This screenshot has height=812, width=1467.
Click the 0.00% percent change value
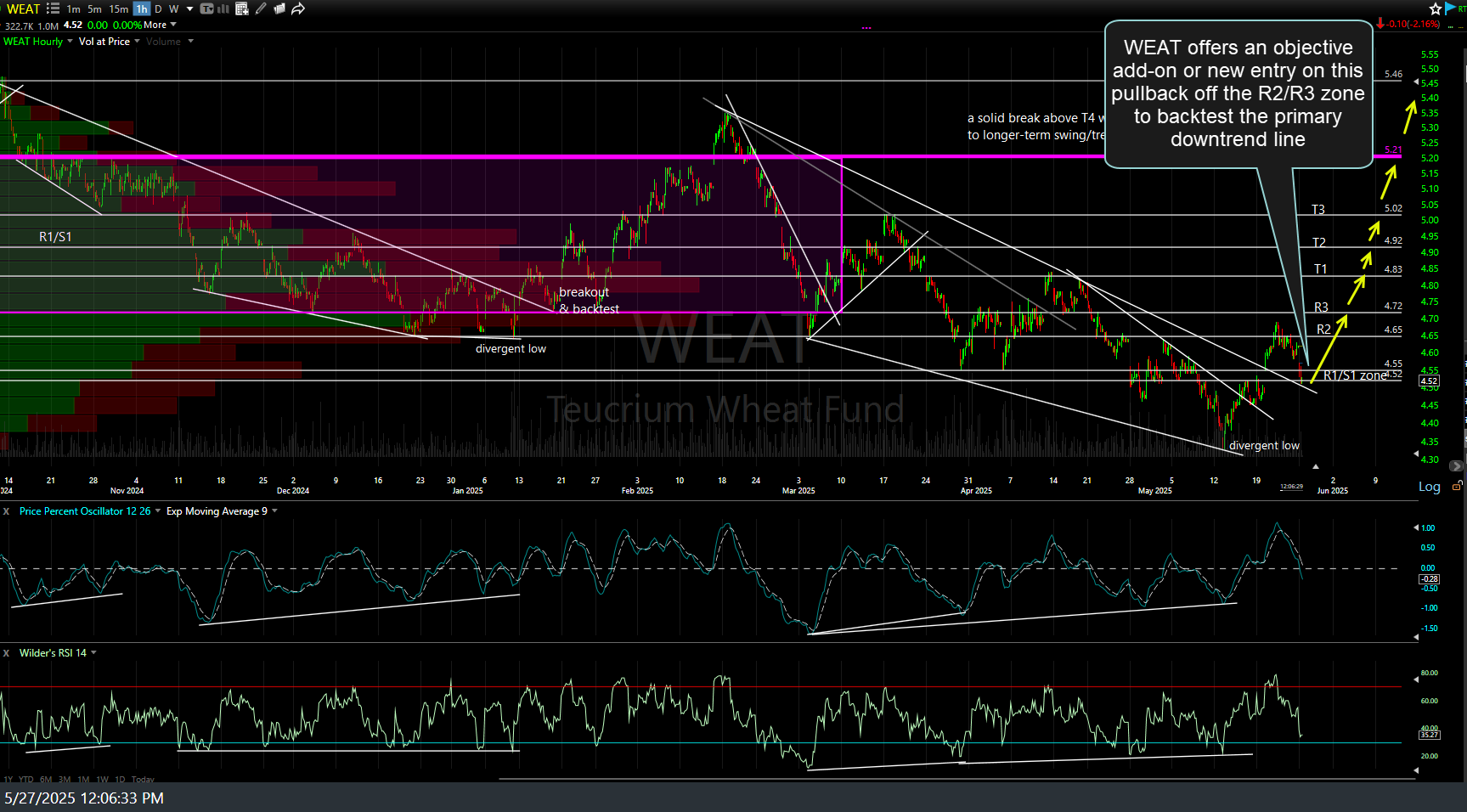[127, 25]
